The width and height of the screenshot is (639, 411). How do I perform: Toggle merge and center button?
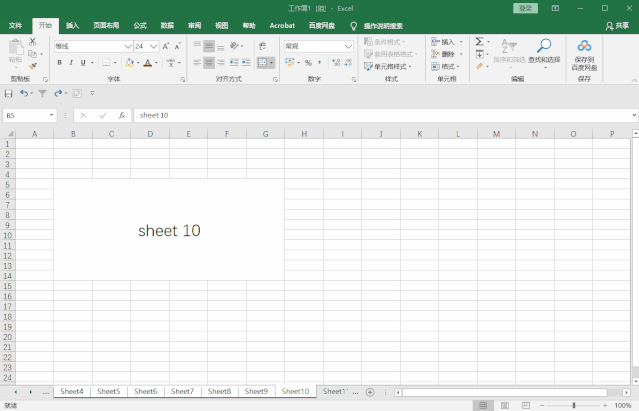262,63
